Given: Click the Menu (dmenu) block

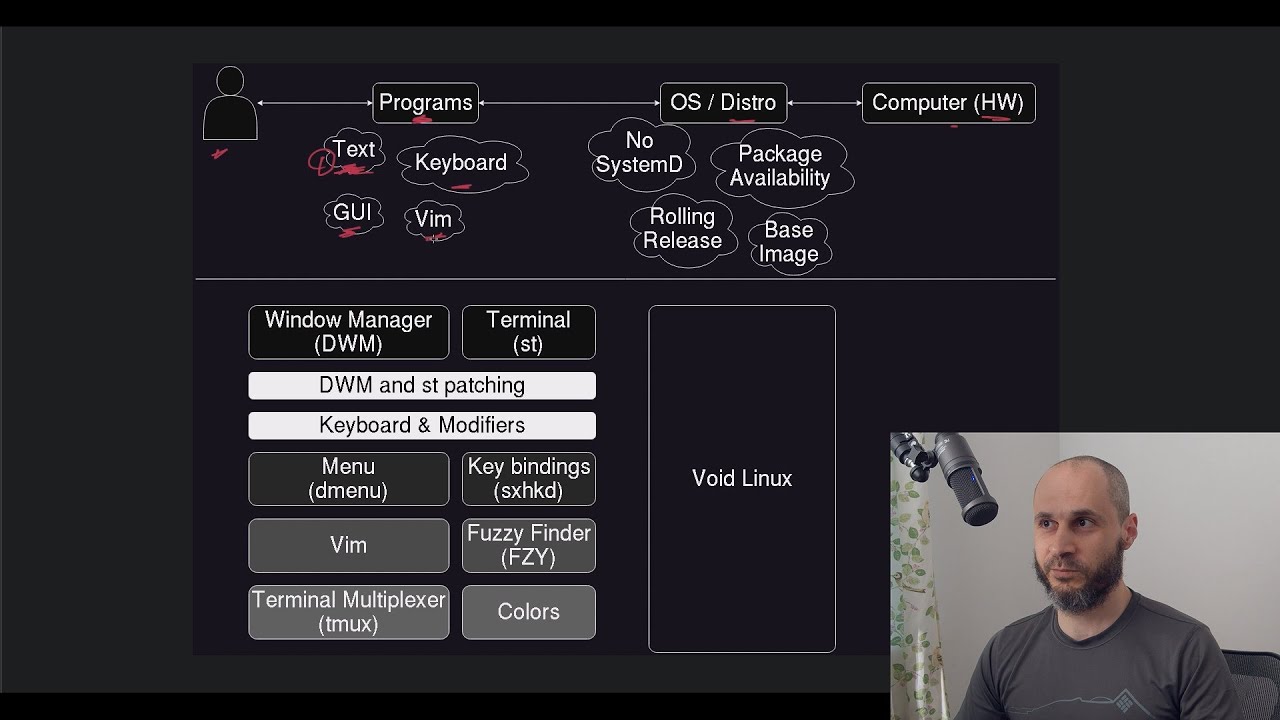Looking at the screenshot, I should tap(349, 479).
